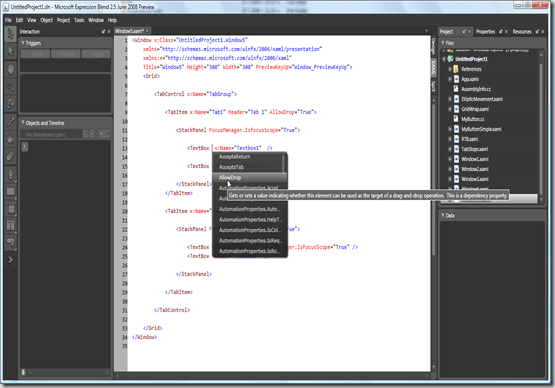Click the new storyboard plus icon
Screen dimensions: 555x388
point(101,134)
